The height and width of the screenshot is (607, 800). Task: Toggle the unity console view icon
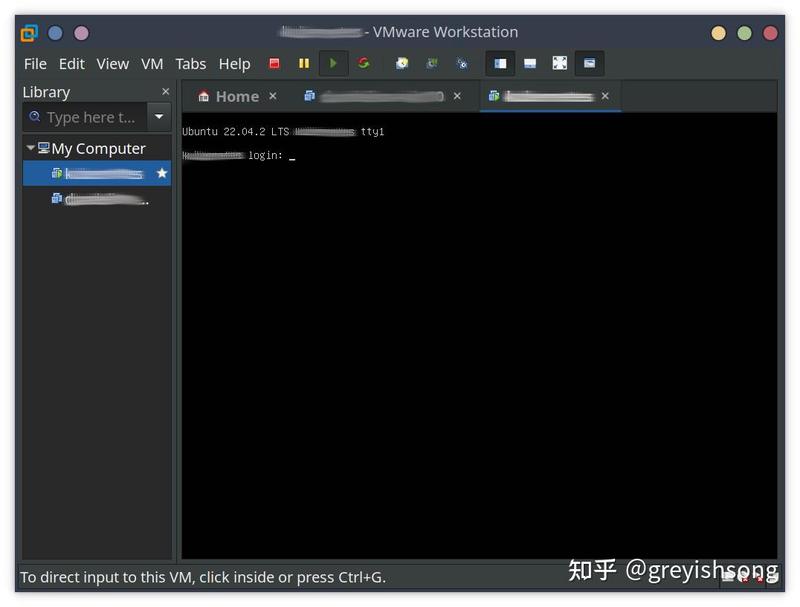pos(589,63)
